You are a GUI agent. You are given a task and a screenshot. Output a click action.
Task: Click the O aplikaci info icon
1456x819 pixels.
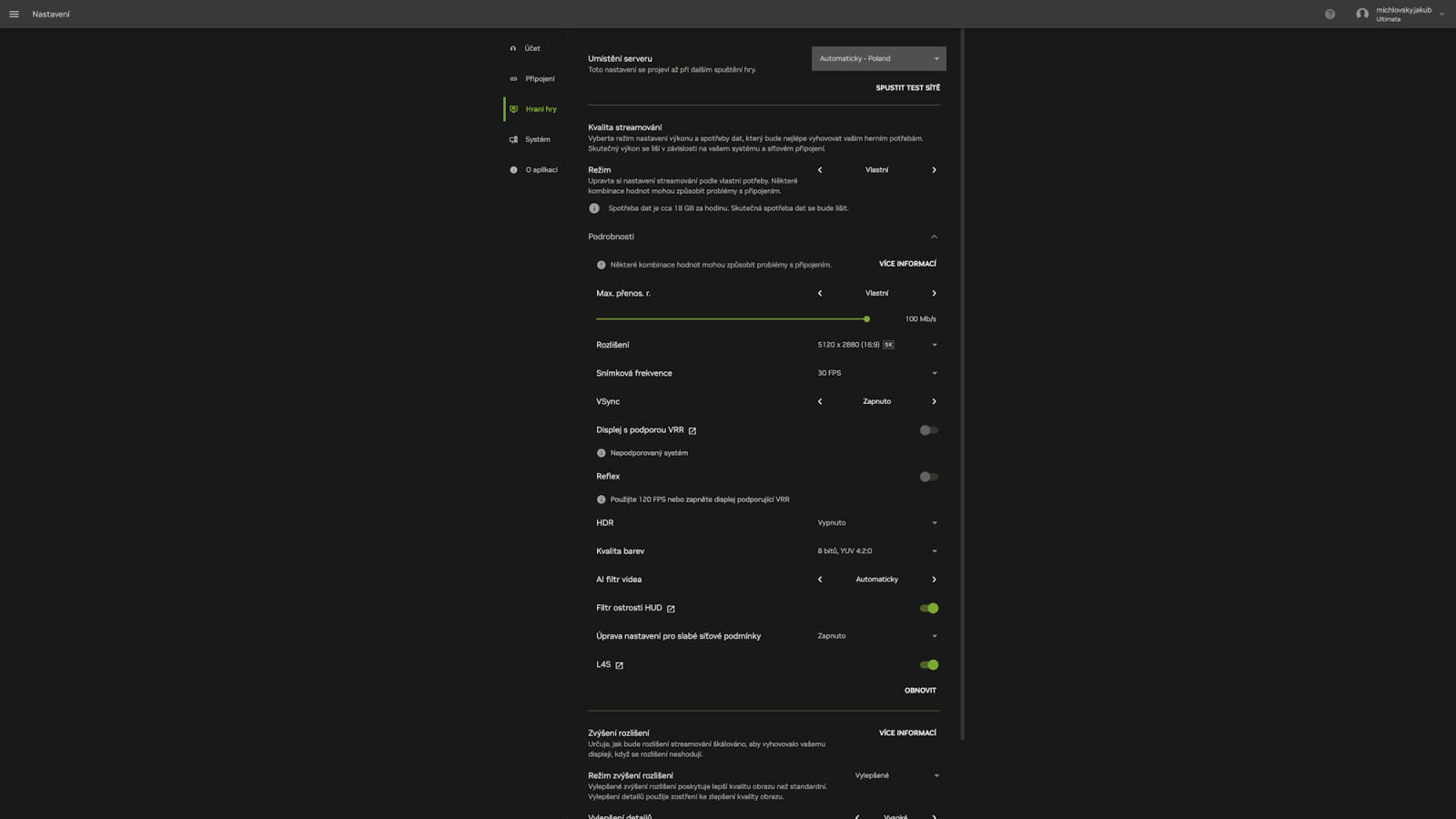[513, 169]
